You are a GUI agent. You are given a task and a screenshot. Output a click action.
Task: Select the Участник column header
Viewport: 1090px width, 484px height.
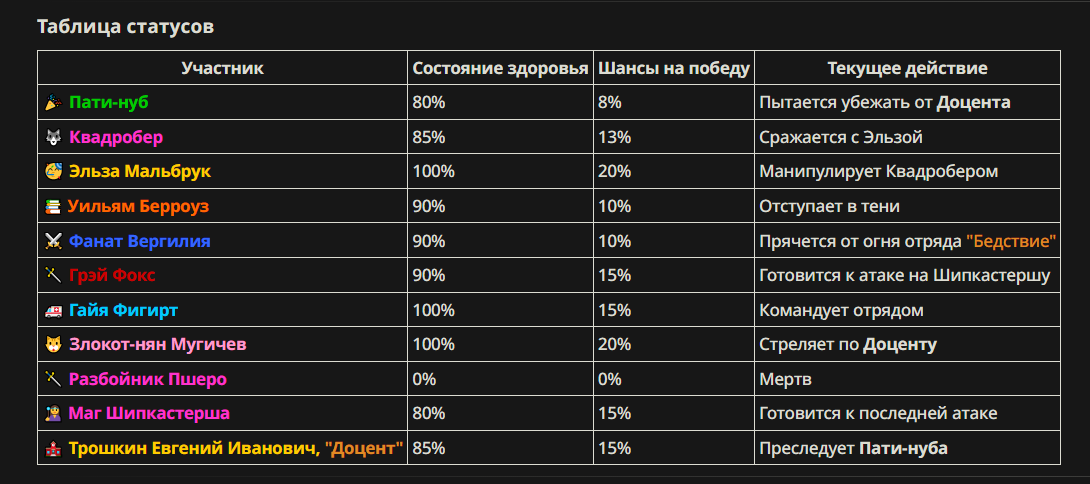[222, 68]
